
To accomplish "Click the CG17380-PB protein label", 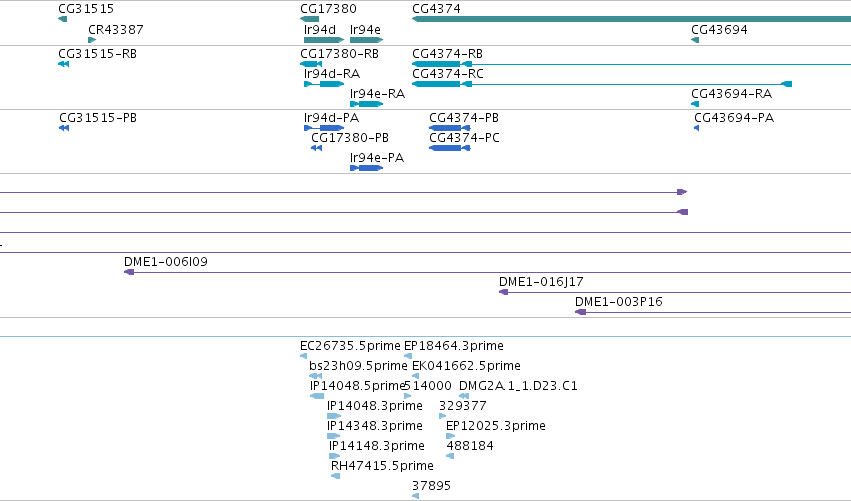I will (350, 138).
